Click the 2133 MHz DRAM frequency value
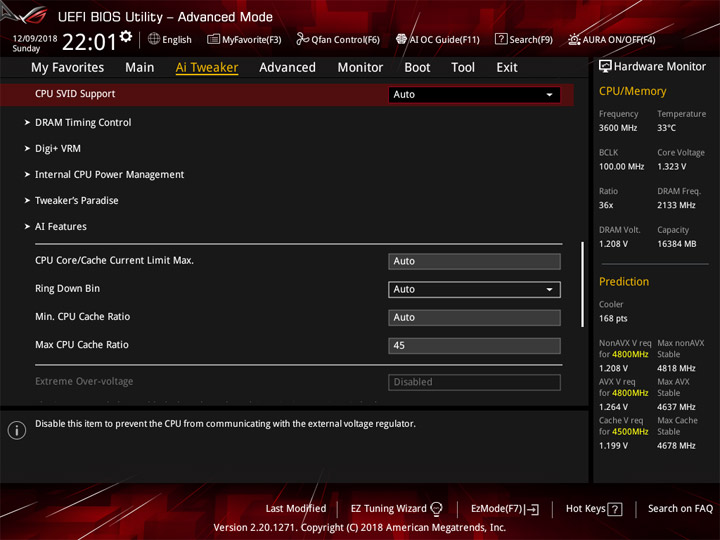Viewport: 720px width, 540px height. point(676,205)
